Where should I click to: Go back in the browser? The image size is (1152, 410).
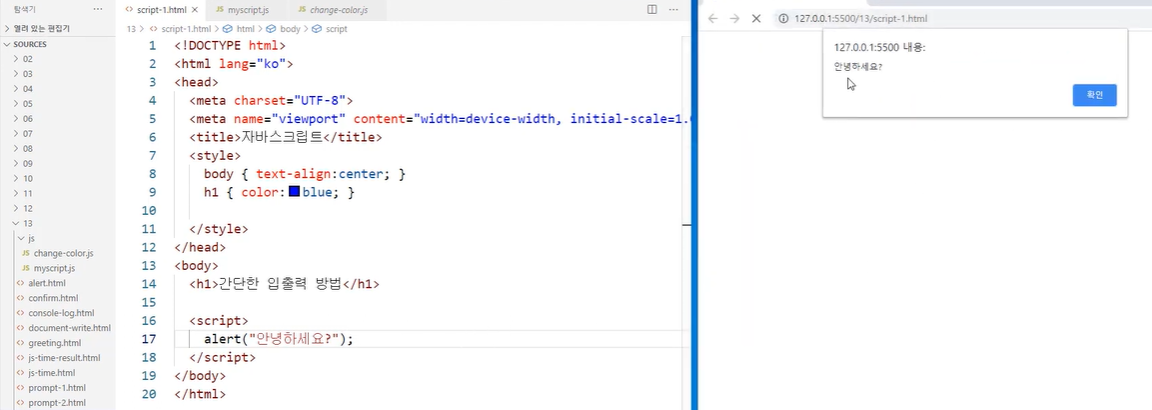click(713, 18)
